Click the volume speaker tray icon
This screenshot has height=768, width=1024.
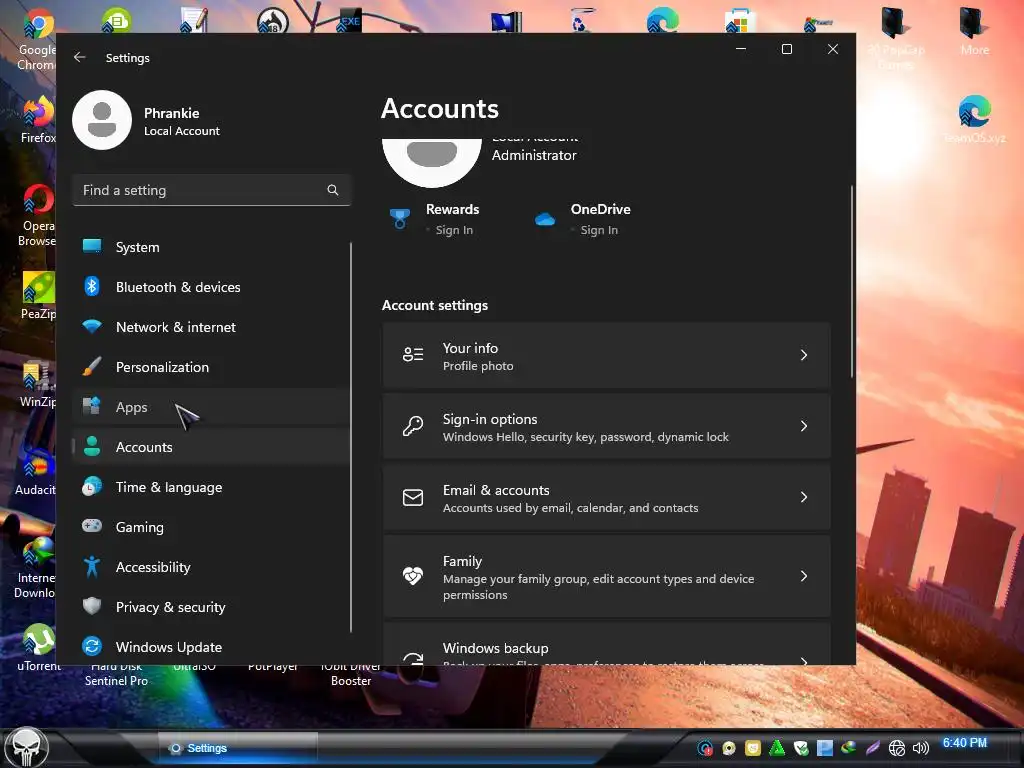tap(920, 748)
